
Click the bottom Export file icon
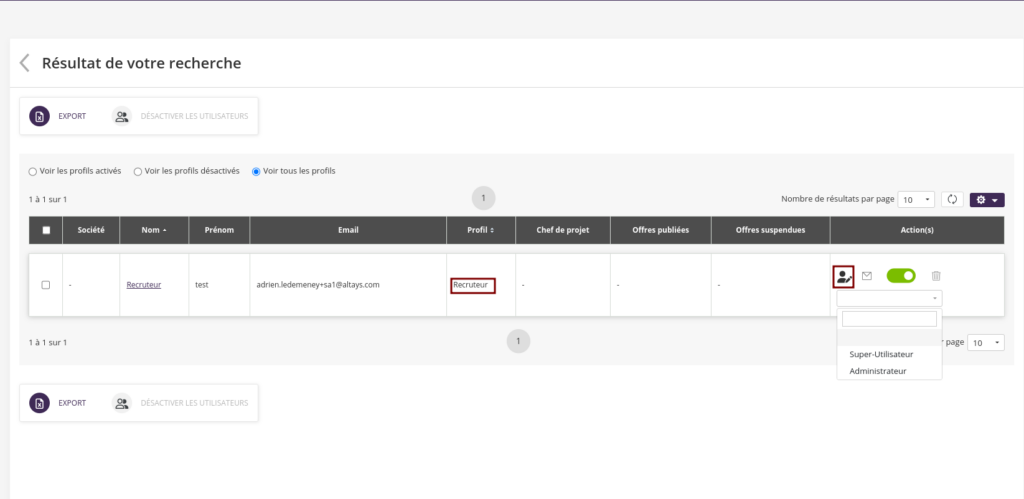pyautogui.click(x=39, y=403)
